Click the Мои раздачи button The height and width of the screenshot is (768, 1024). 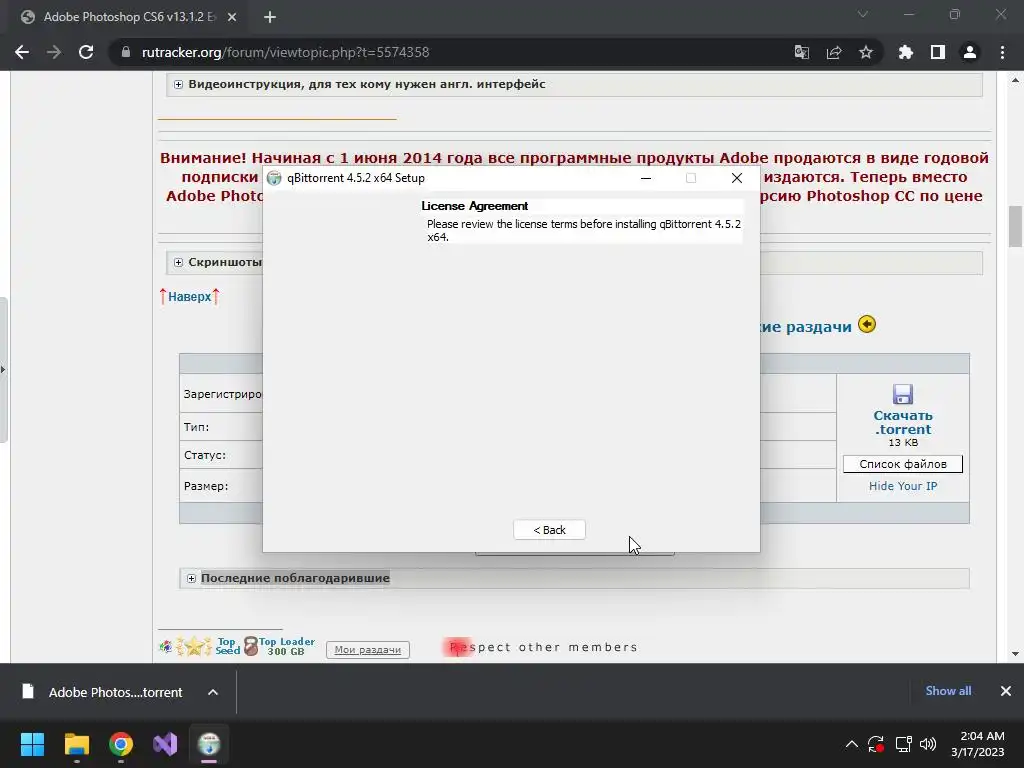point(368,650)
